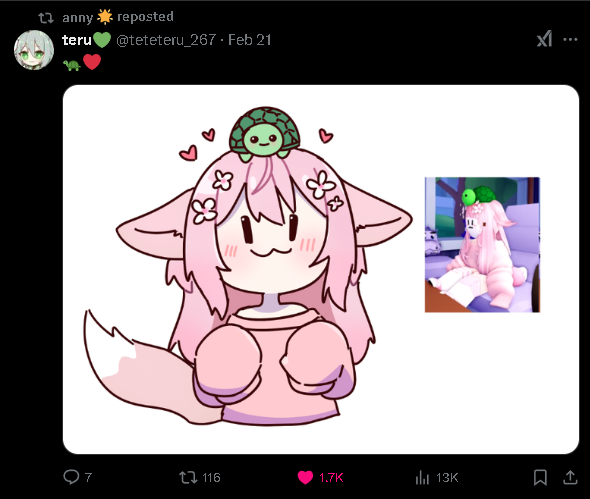The height and width of the screenshot is (499, 590).
Task: Open the view analytics bar-chart icon
Action: pyautogui.click(x=422, y=478)
